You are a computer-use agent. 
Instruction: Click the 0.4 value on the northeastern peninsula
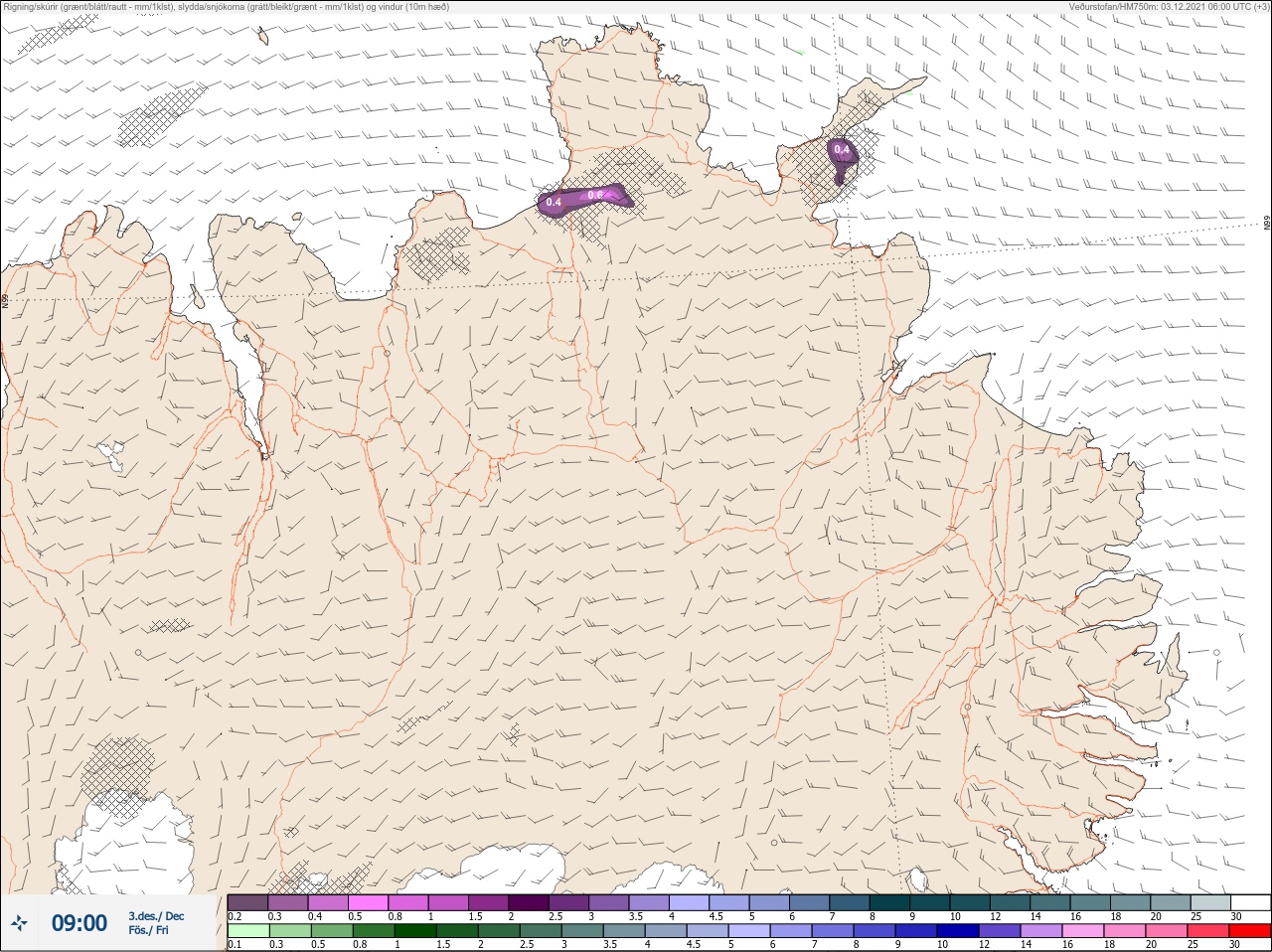click(842, 150)
